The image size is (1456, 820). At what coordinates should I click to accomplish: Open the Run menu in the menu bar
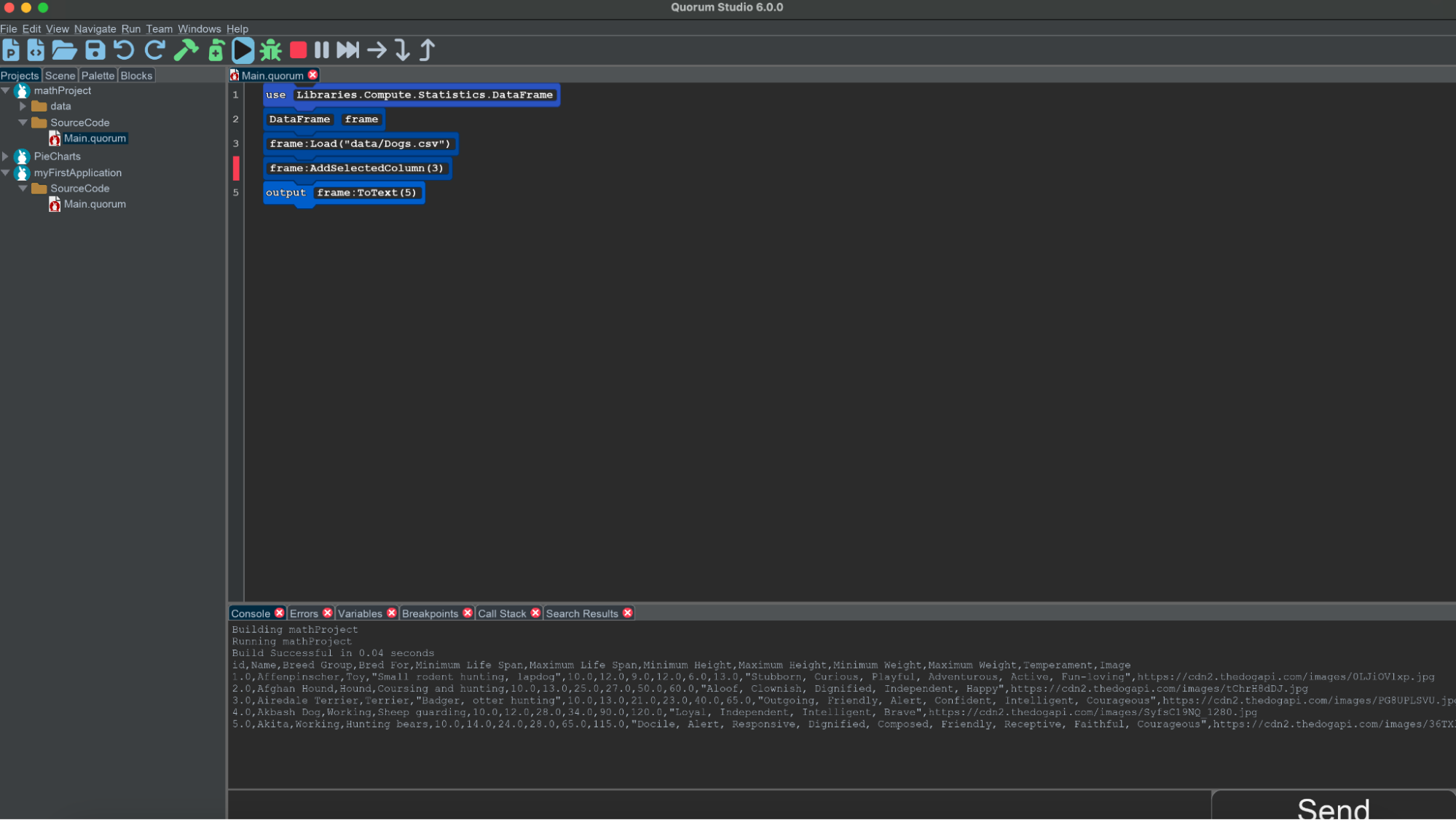point(132,28)
